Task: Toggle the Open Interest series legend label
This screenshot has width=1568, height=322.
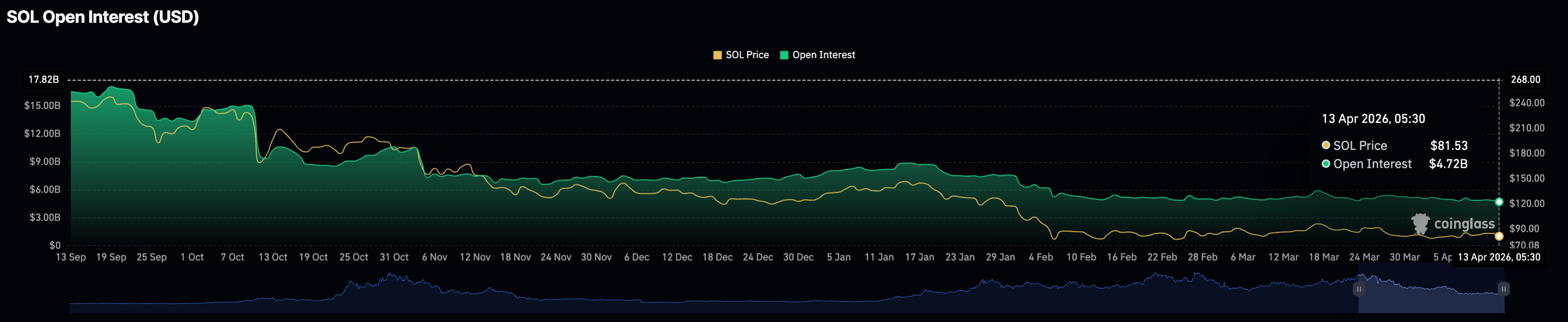Action: pyautogui.click(x=823, y=55)
